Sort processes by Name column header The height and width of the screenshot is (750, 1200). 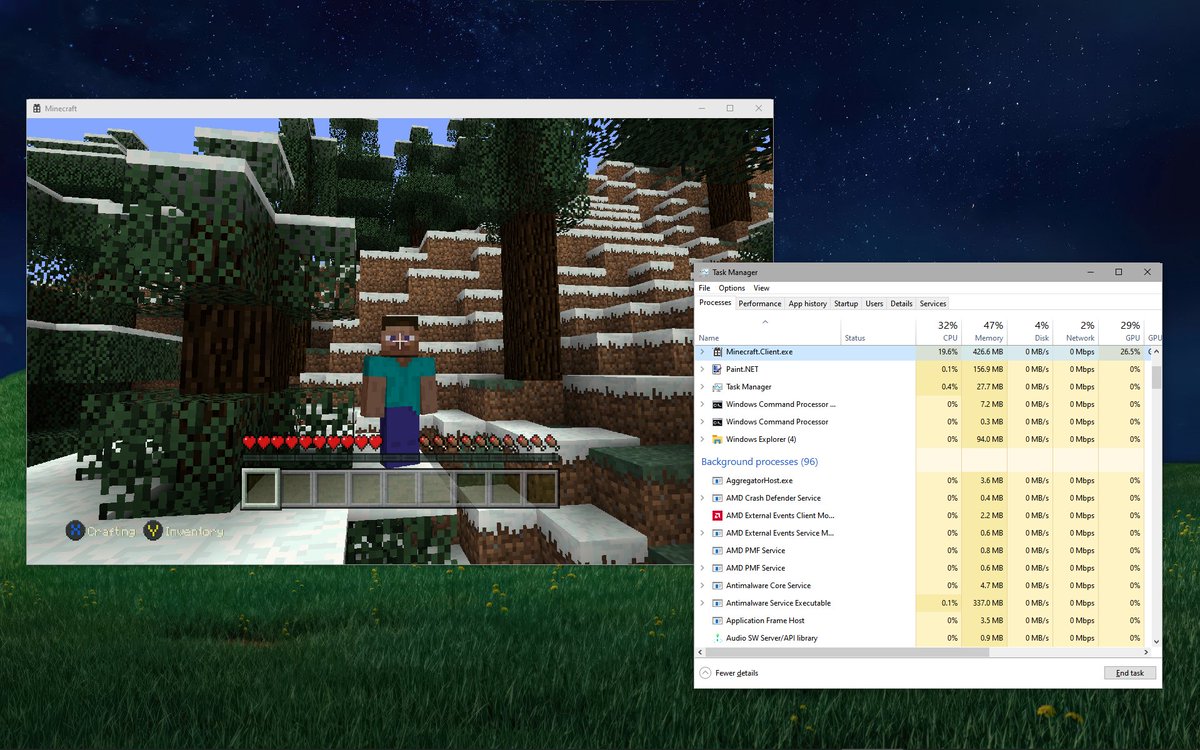[768, 331]
